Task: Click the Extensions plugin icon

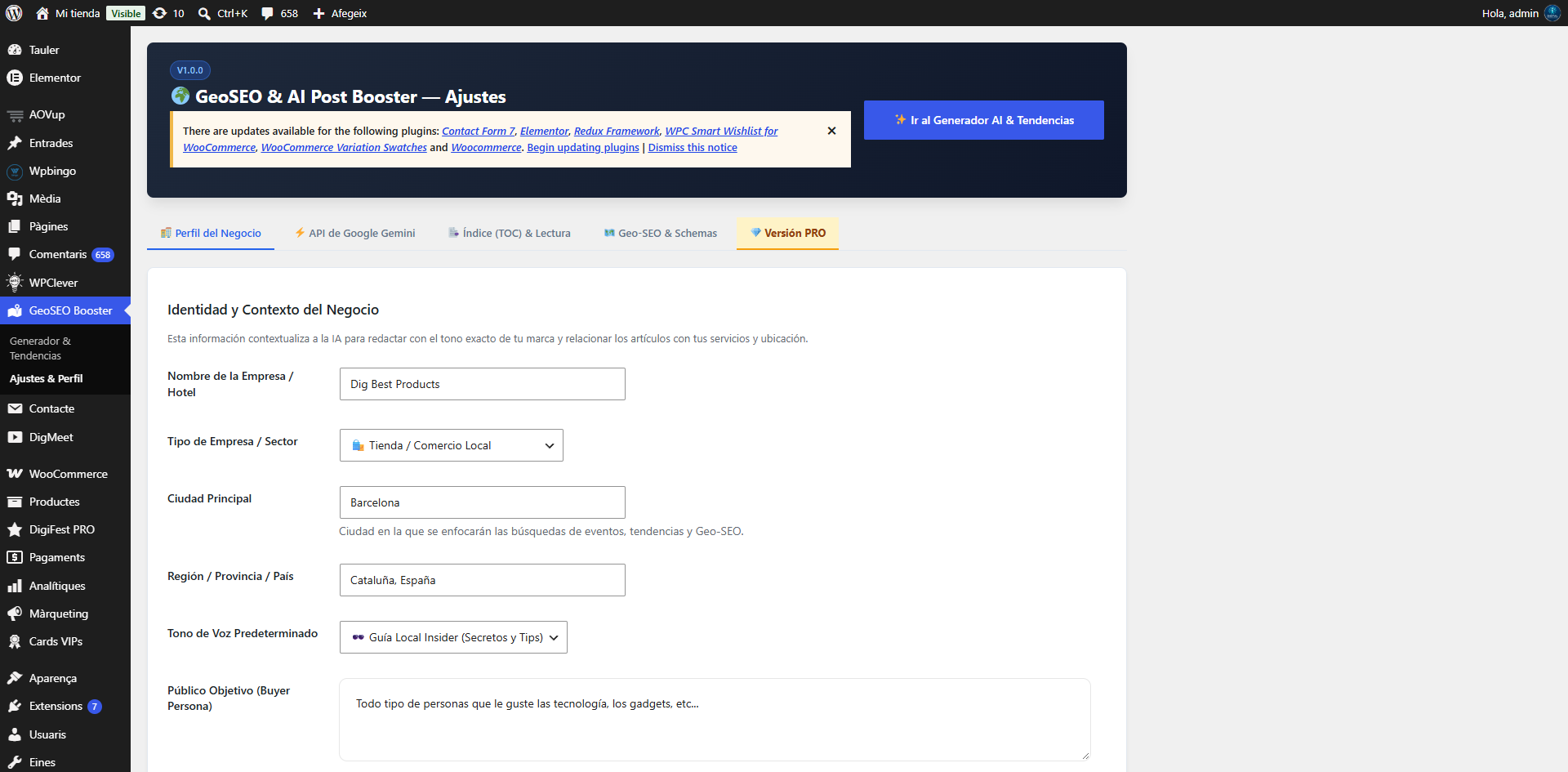Action: (15, 706)
